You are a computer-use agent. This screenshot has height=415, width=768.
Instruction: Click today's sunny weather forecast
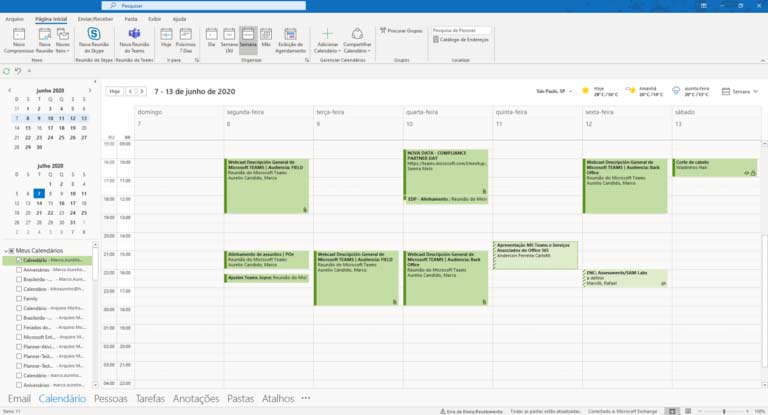[x=600, y=91]
